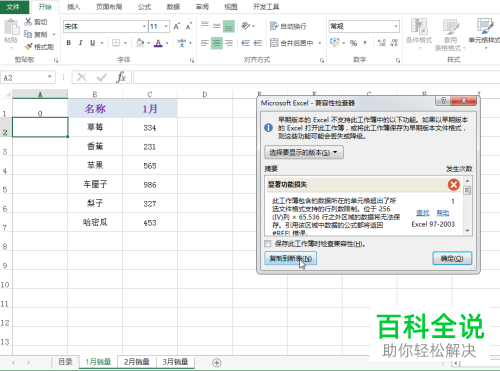
Task: Open Select Versions to Show (选择要显示的版本) dropdown
Action: pos(304,152)
